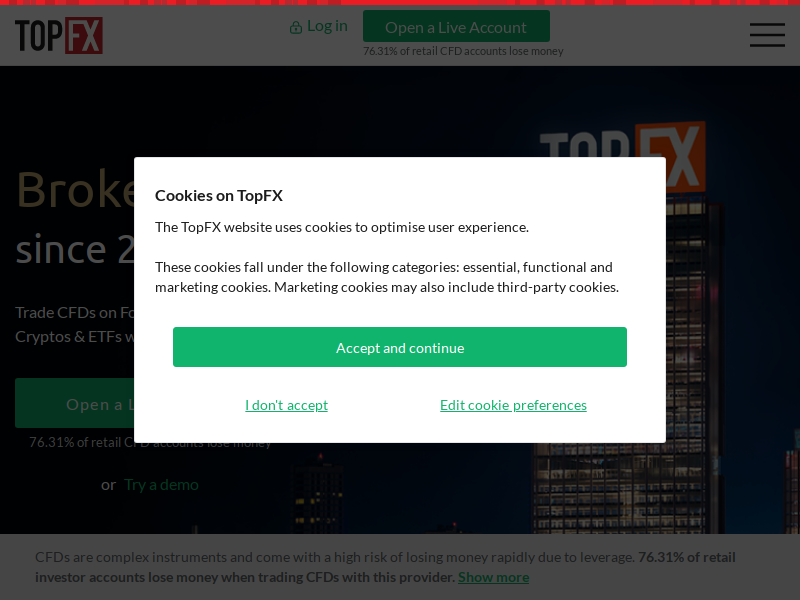Screen dimensions: 800x600
Task: Click the Trade CFDs description text
Action: 74,324
